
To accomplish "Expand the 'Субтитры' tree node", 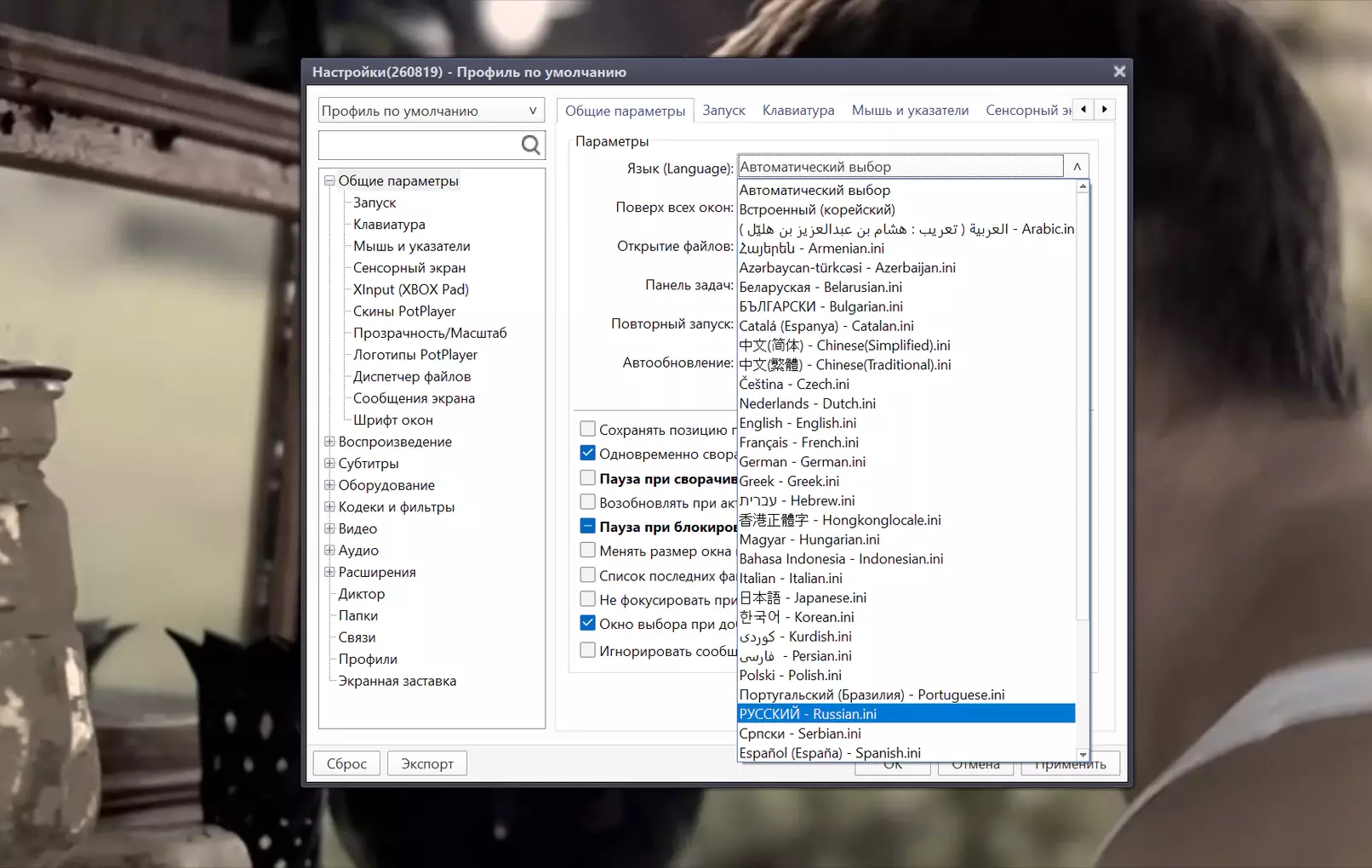I will click(329, 463).
